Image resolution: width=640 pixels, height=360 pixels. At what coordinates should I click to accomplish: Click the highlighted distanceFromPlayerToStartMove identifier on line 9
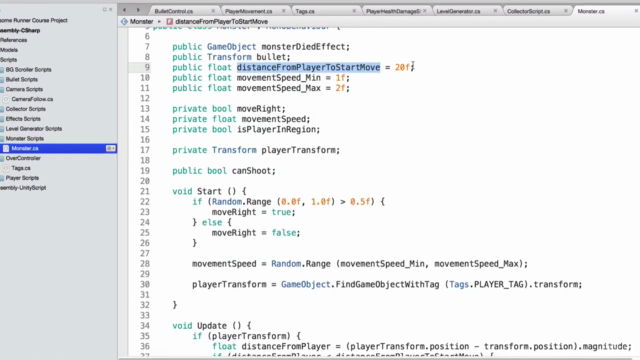tap(309, 67)
